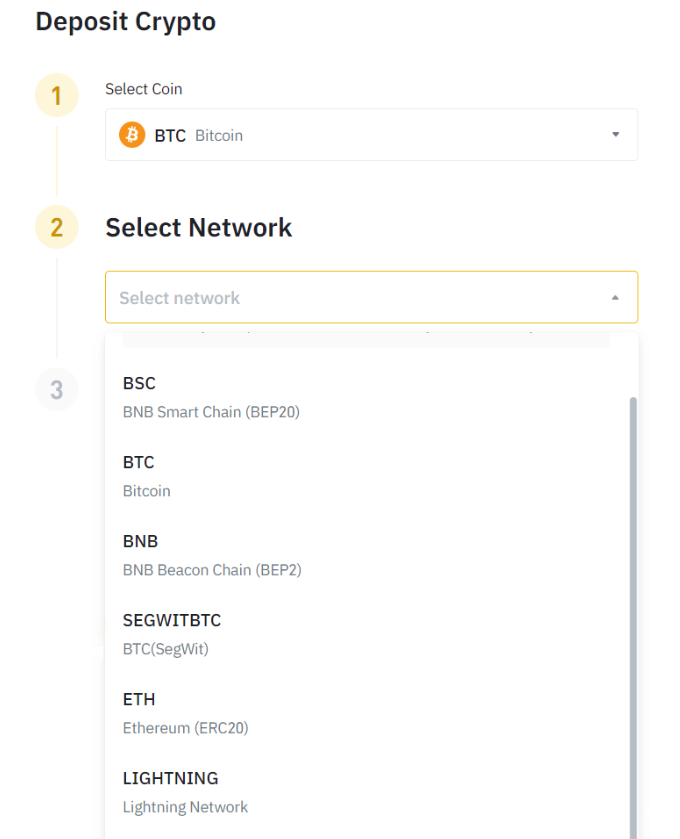Choose the BSC network option

(x=139, y=383)
